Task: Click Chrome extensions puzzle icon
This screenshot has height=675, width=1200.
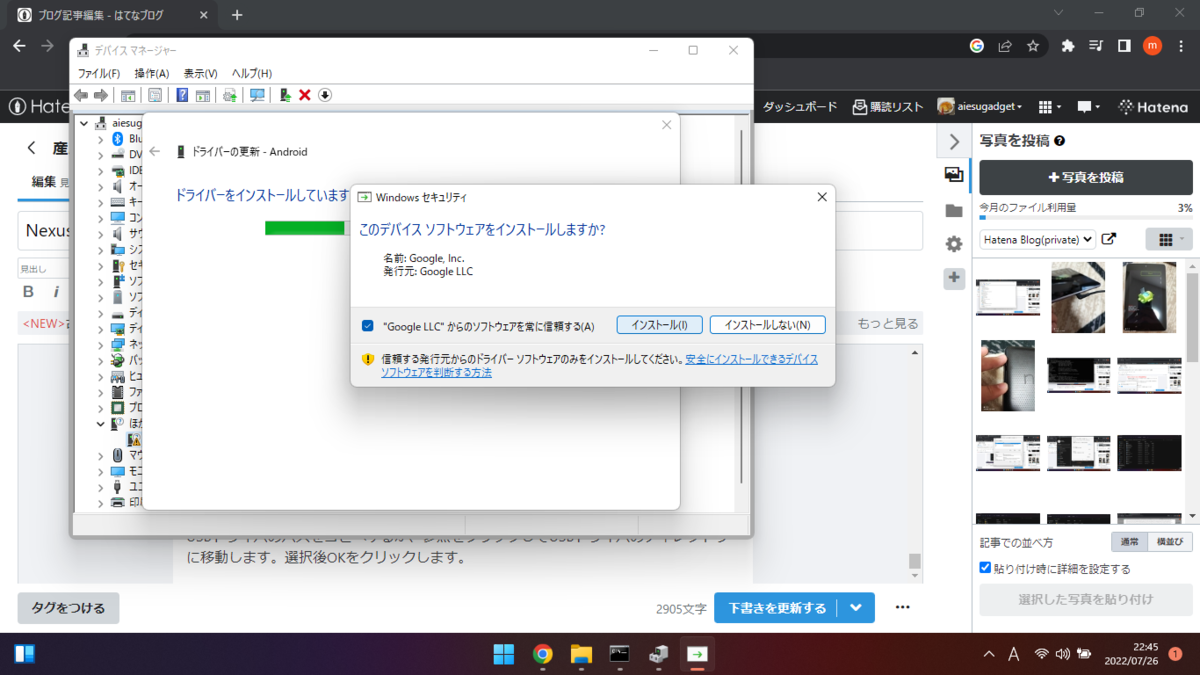Action: click(x=1068, y=46)
